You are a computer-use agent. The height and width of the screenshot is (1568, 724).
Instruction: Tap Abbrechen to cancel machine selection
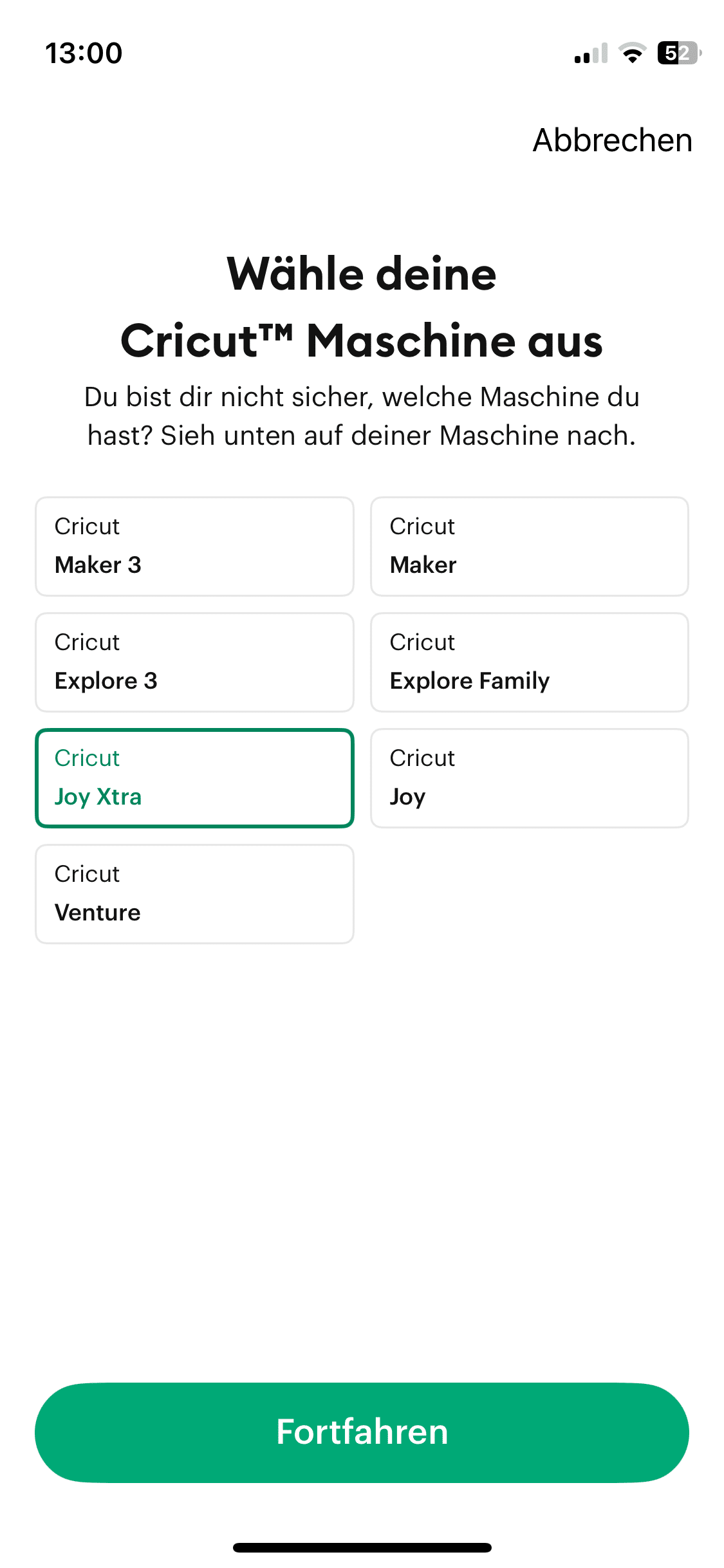point(612,140)
